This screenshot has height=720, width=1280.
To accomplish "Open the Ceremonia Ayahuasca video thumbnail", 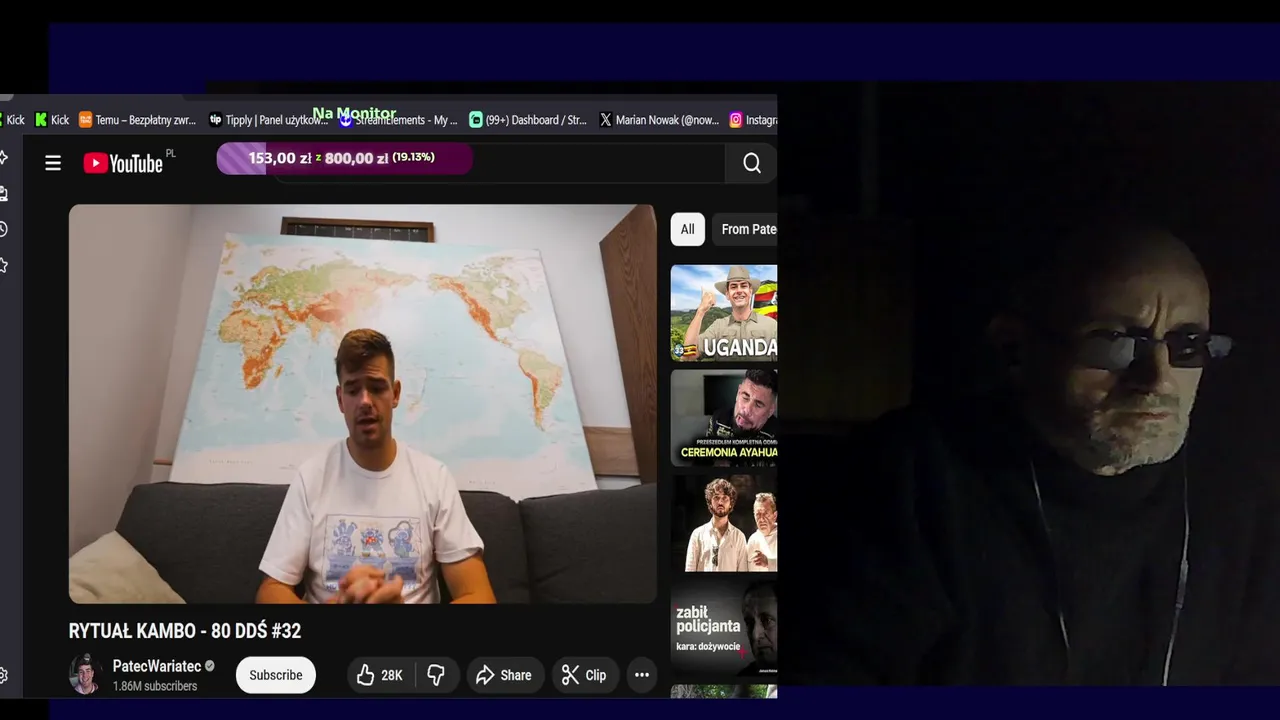I will coord(724,418).
